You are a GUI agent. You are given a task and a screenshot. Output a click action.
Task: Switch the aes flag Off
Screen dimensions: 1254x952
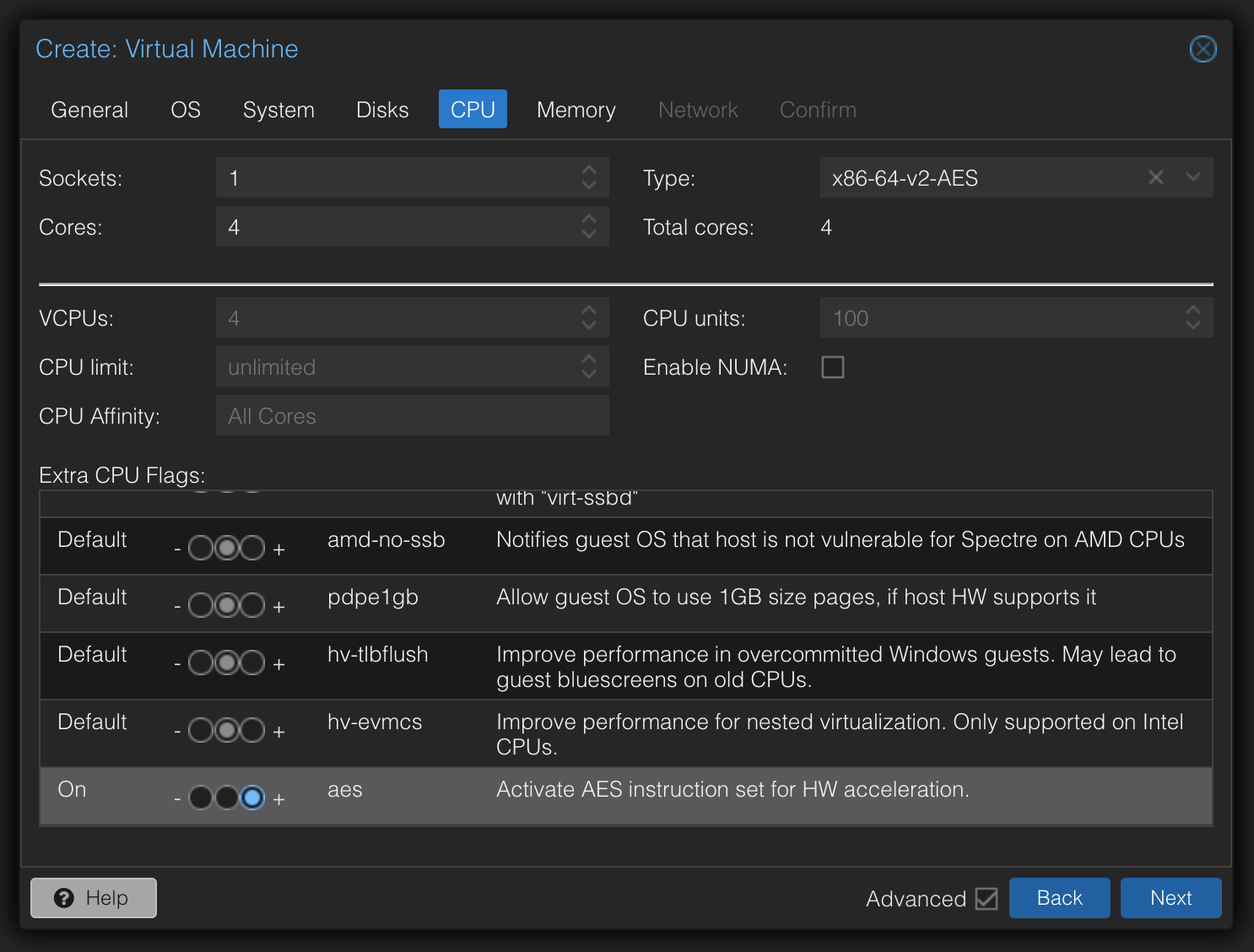[x=201, y=798]
